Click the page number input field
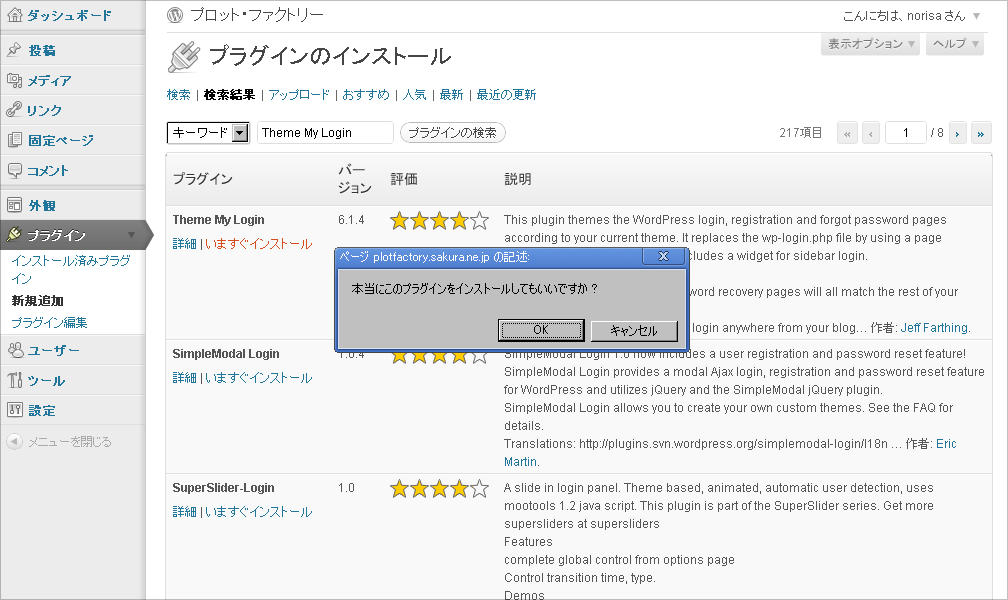 pos(906,133)
